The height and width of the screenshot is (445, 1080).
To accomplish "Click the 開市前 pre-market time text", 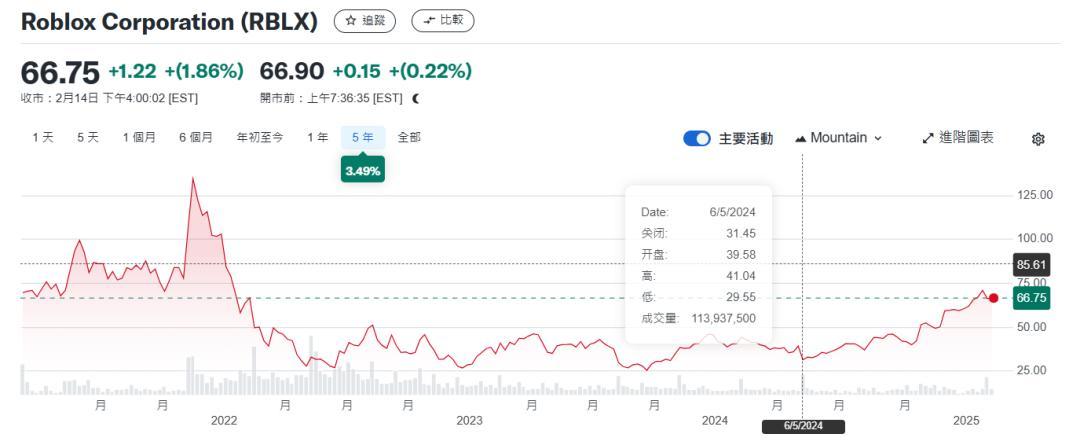I will pyautogui.click(x=331, y=99).
